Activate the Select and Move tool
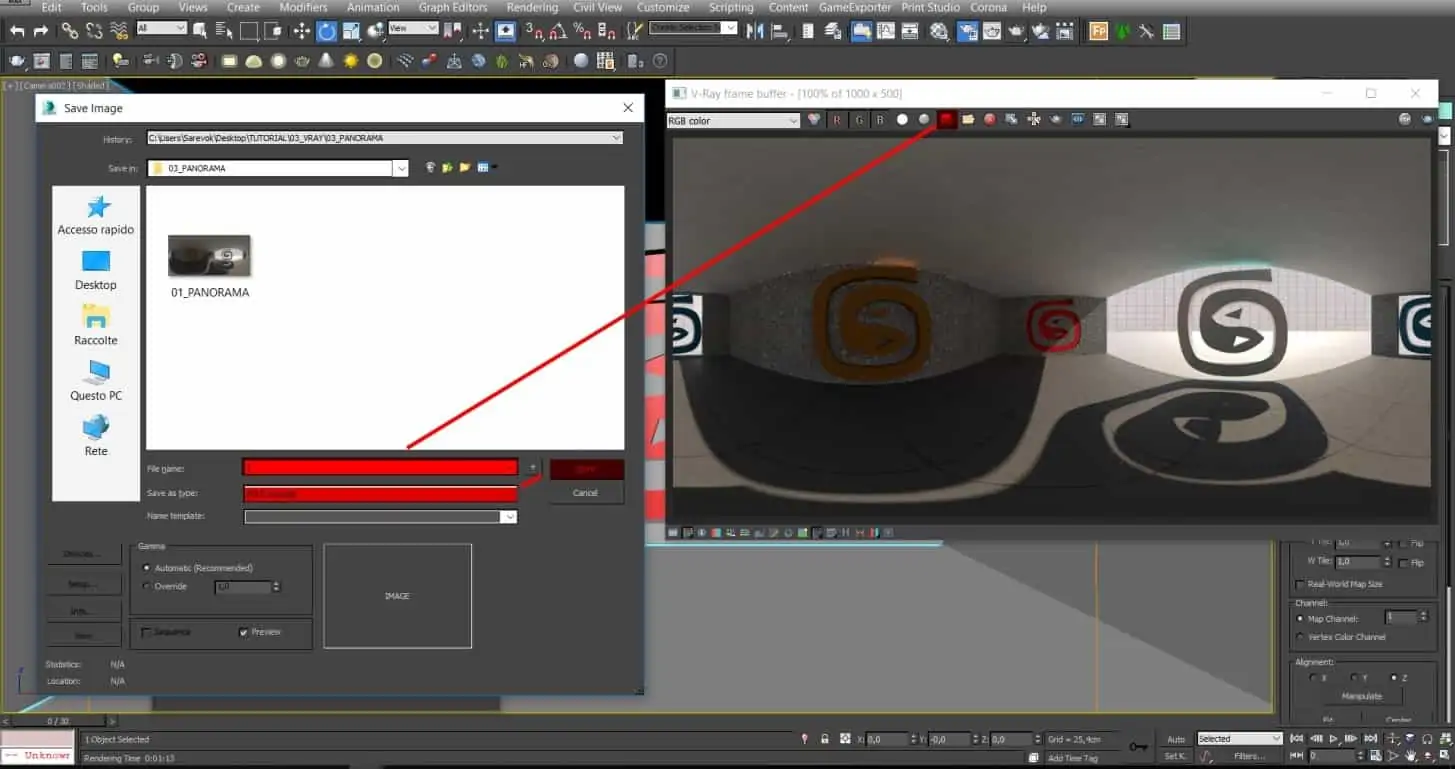Image resolution: width=1455 pixels, height=769 pixels. (301, 31)
